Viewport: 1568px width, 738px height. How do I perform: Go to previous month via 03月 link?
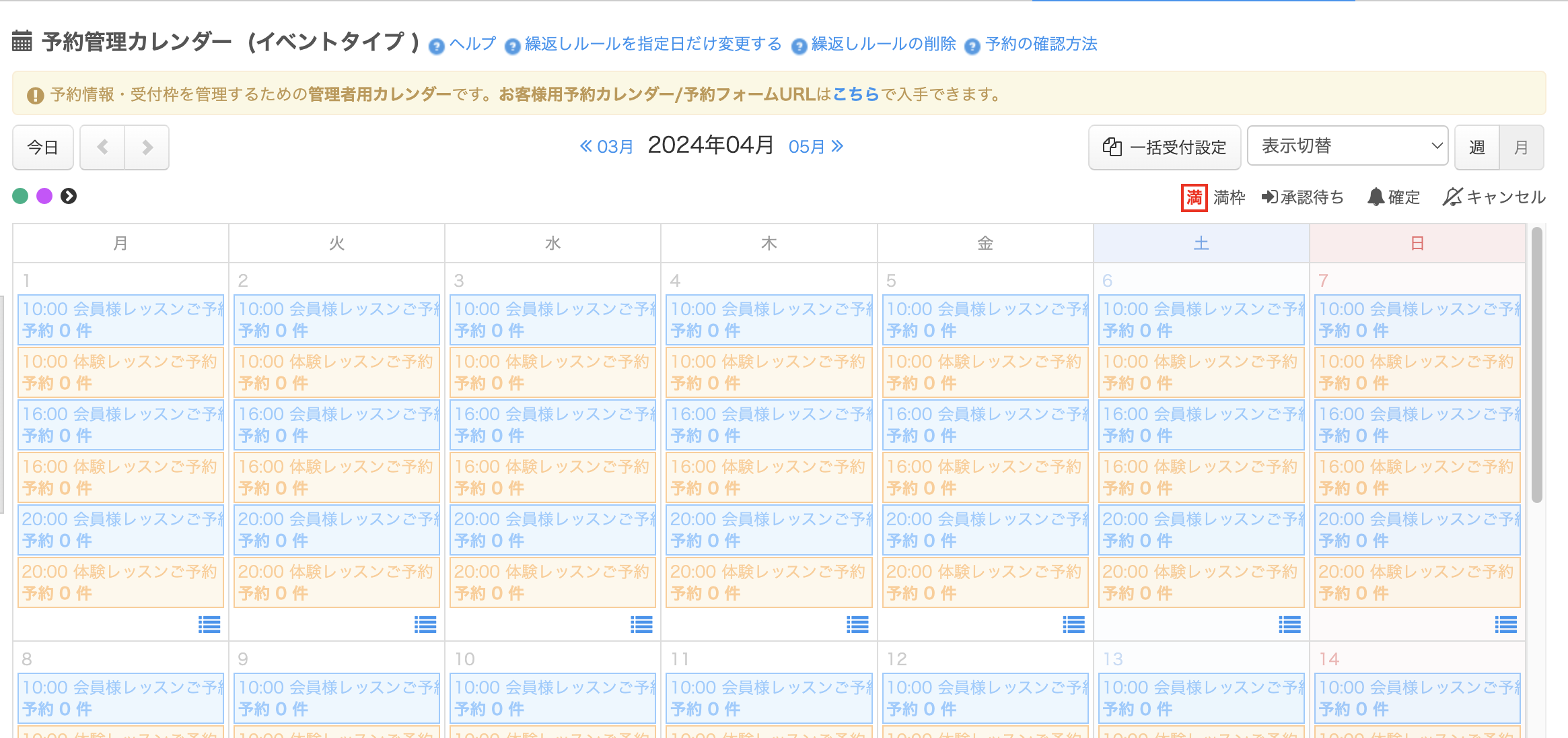pyautogui.click(x=607, y=147)
